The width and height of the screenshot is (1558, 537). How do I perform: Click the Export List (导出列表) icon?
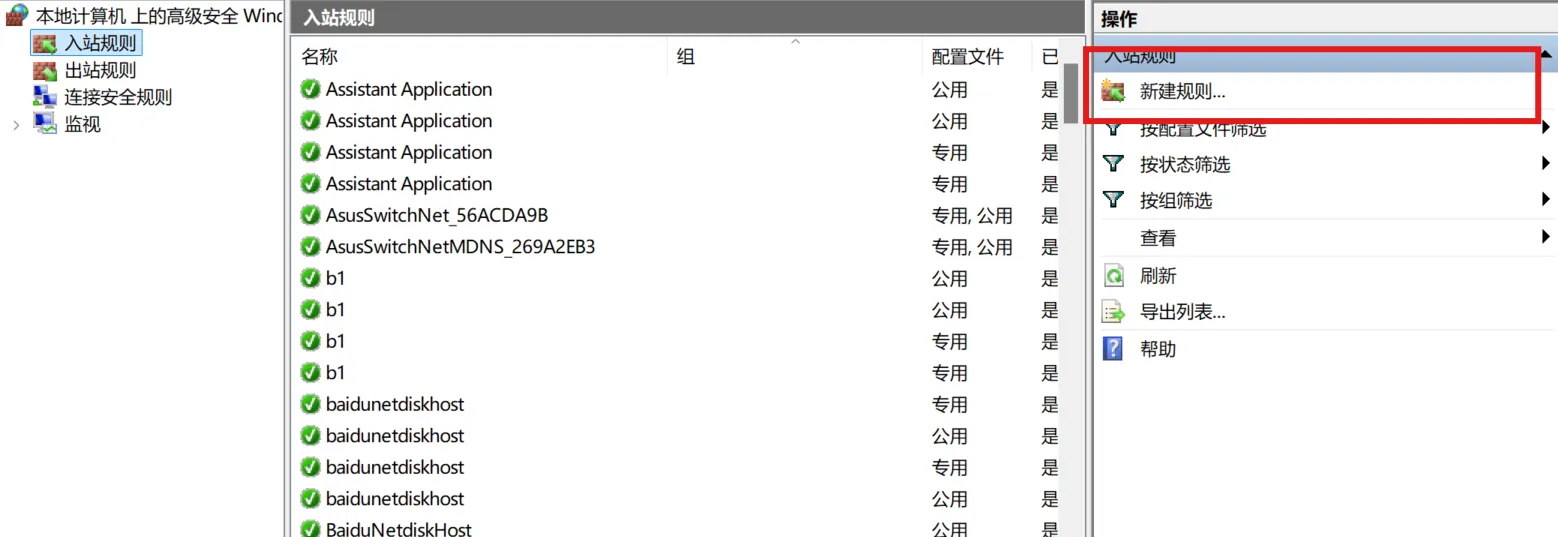(1113, 312)
